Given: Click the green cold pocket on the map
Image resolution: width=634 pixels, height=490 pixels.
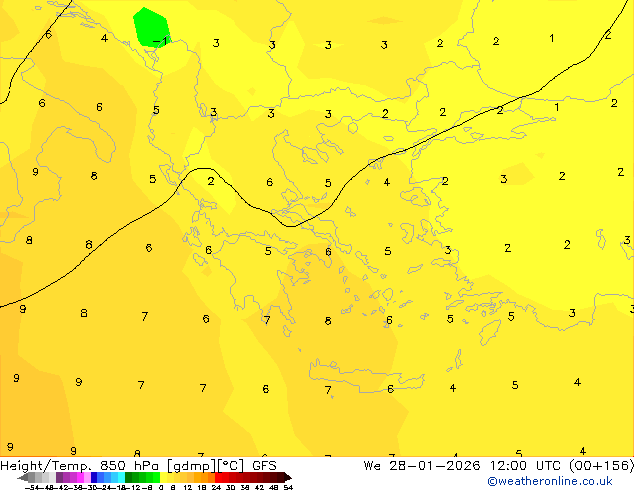Looking at the screenshot, I should point(152,27).
